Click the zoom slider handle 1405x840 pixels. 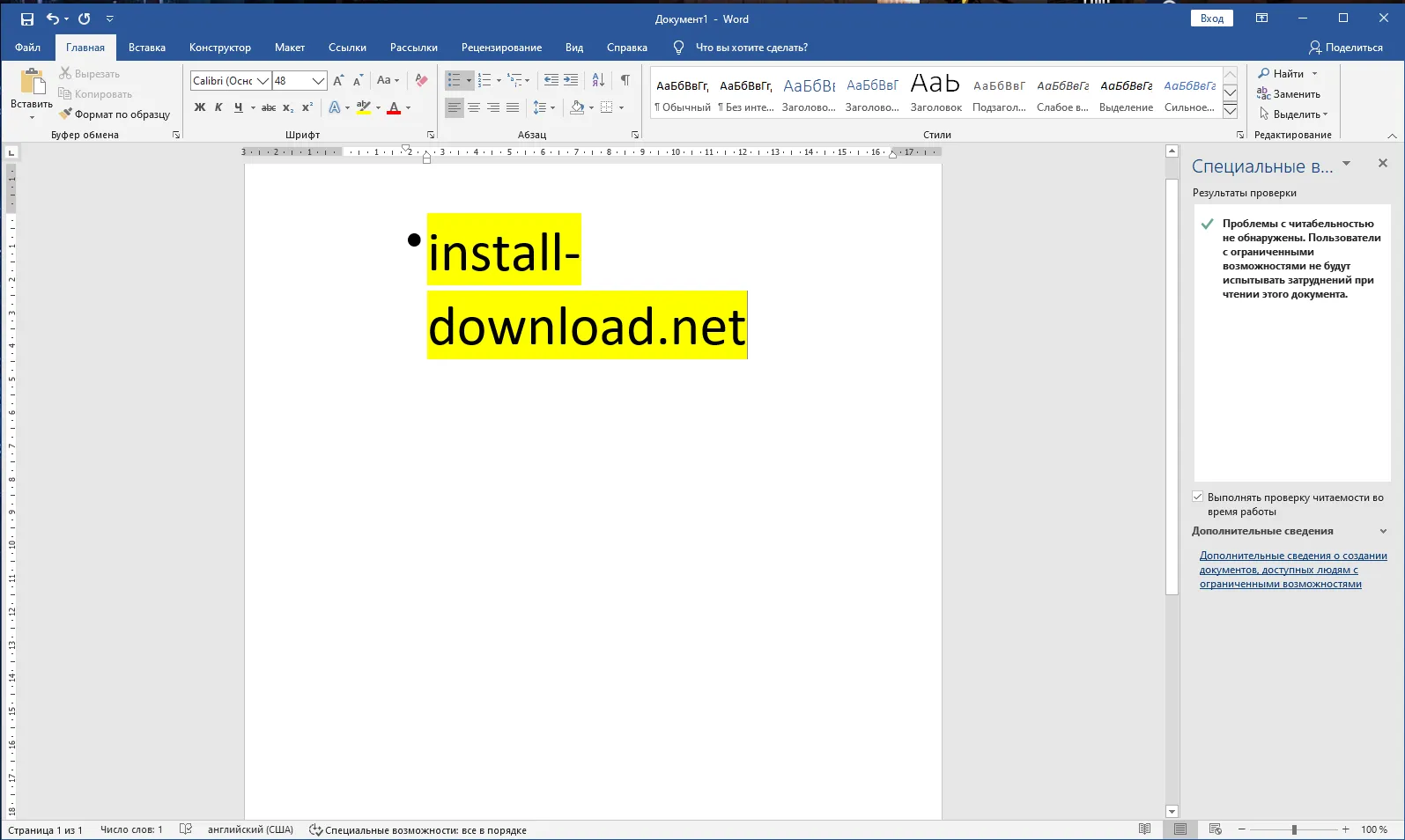(x=1294, y=829)
